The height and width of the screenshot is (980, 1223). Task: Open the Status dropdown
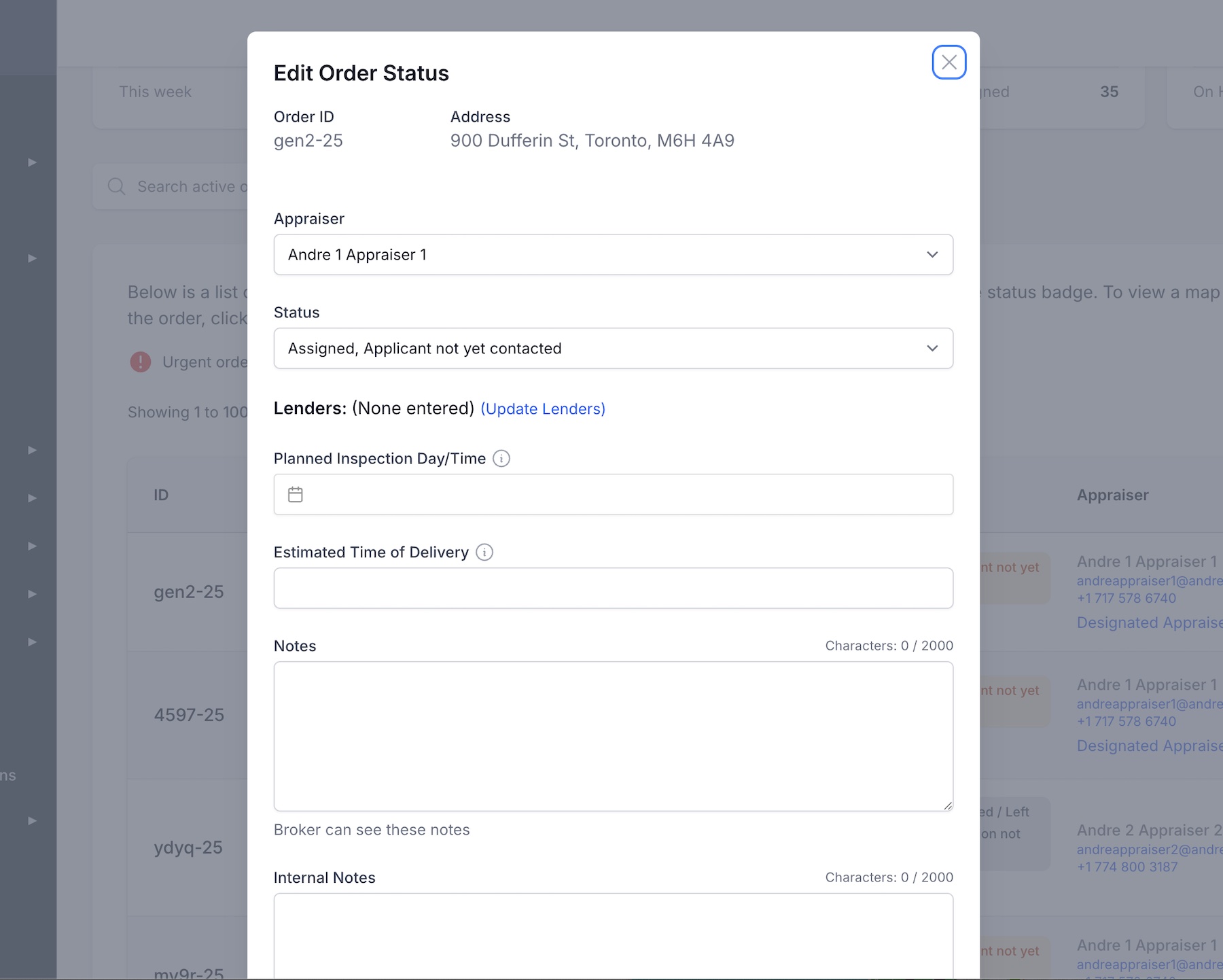tap(613, 349)
